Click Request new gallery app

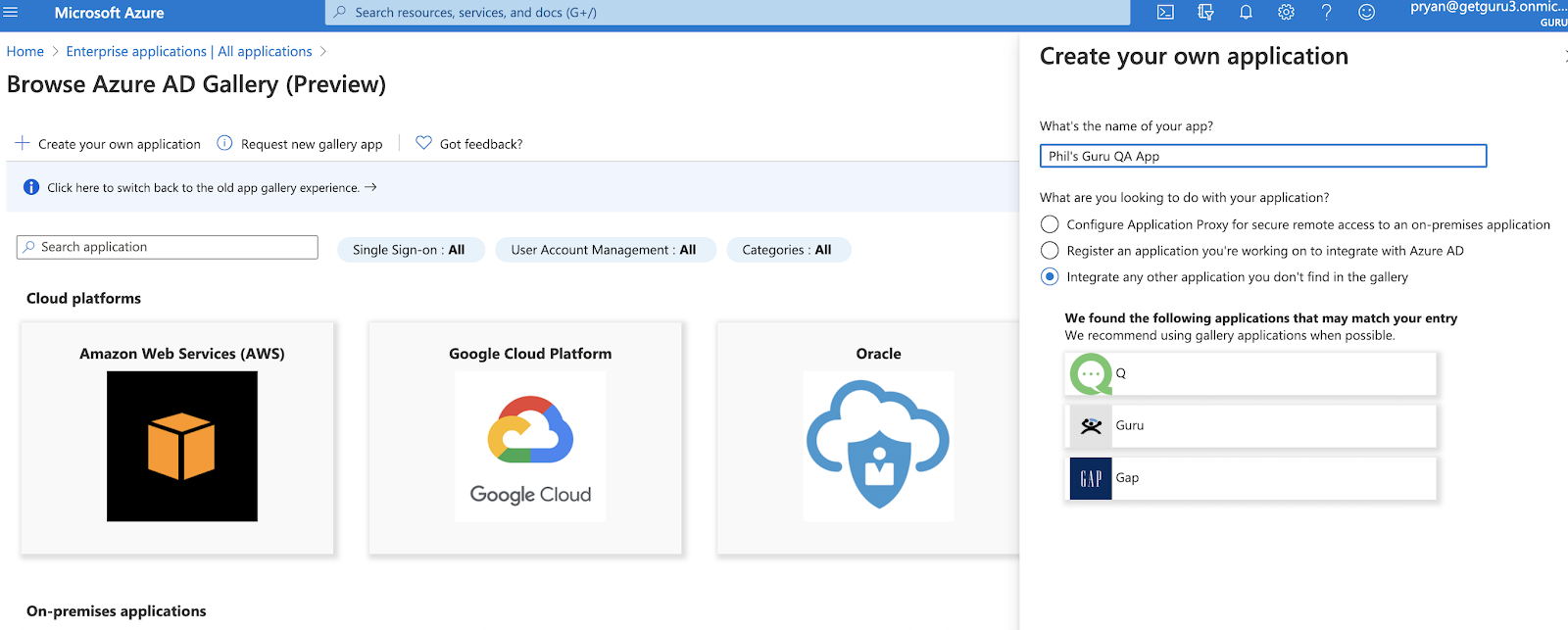[x=300, y=144]
